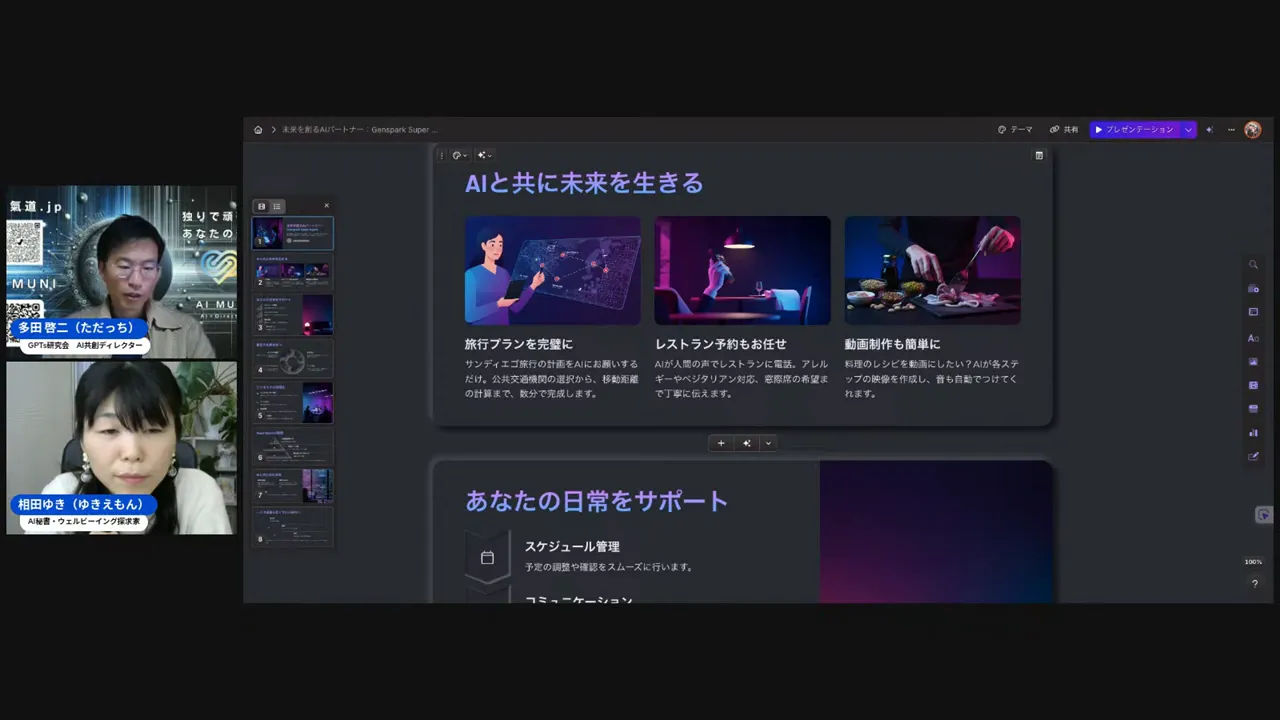The image size is (1280, 720).
Task: Click the image insert icon on the sidebar
Action: tap(1253, 361)
